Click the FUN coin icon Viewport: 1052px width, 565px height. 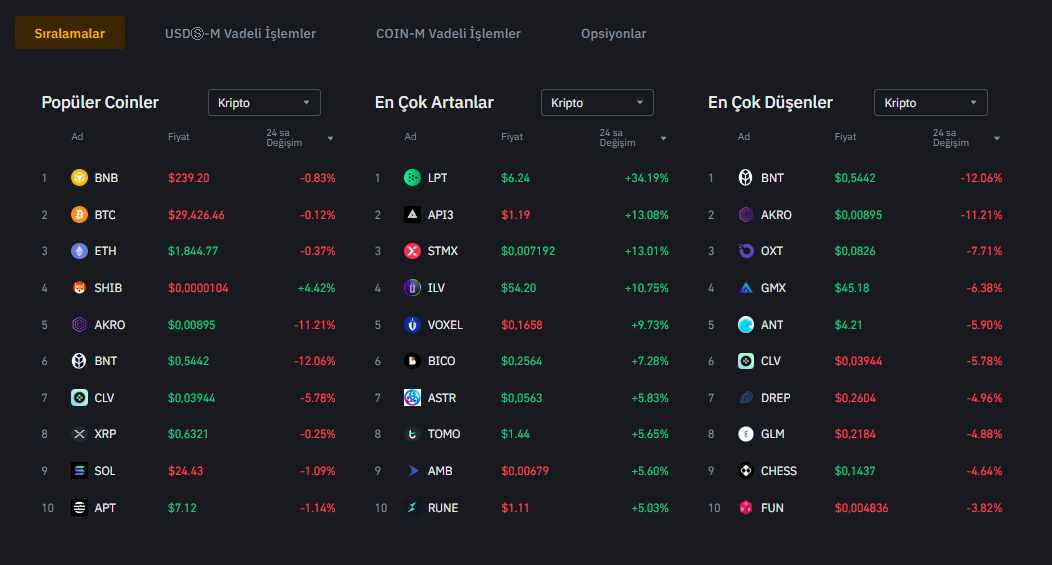coord(746,508)
